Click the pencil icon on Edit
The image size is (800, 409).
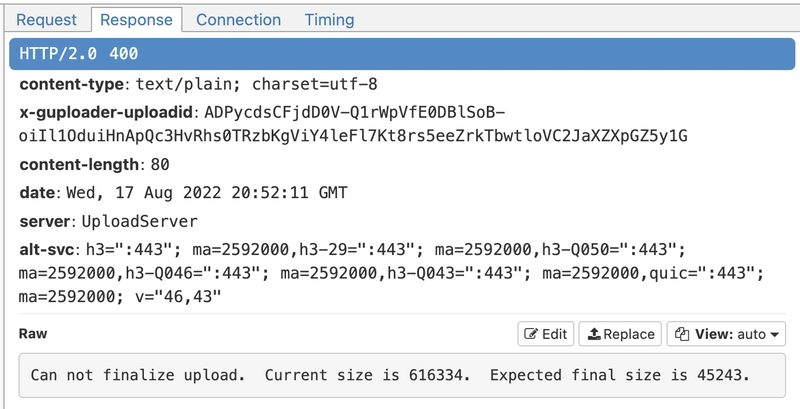click(531, 334)
